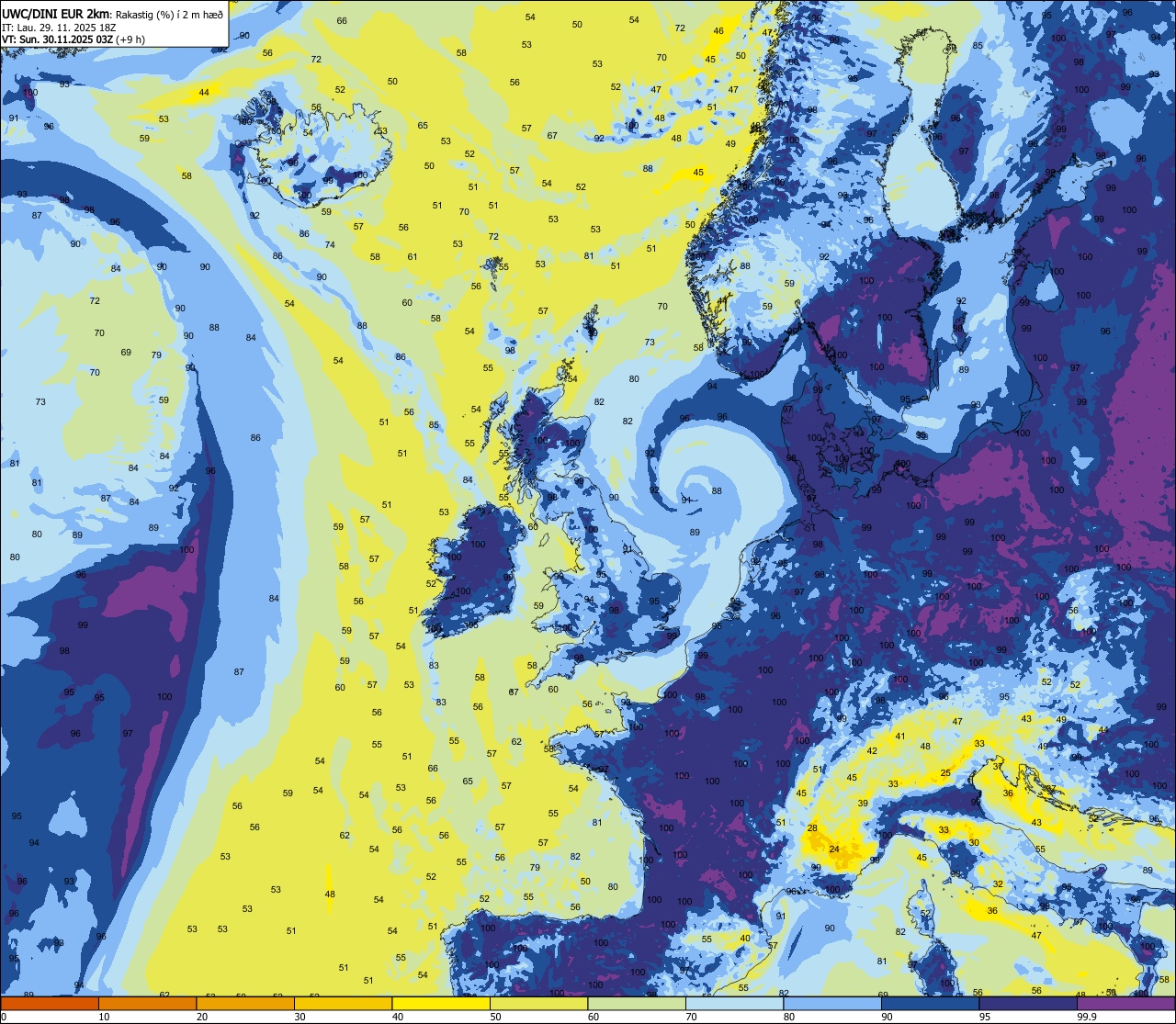Click the 0–10 dark orange legend swatch

click(50, 1003)
